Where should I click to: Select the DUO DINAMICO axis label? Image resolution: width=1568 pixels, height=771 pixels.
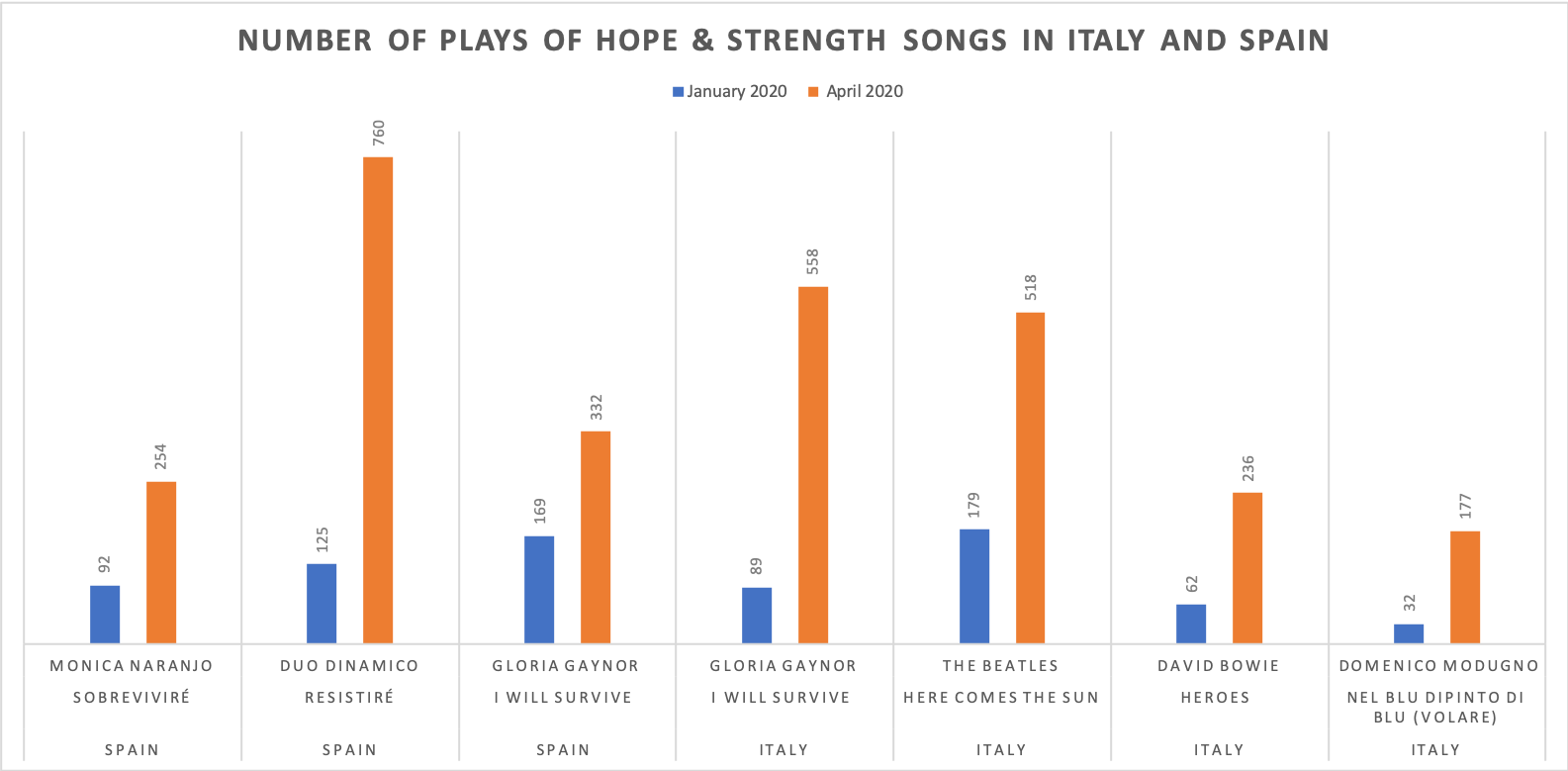pos(349,666)
